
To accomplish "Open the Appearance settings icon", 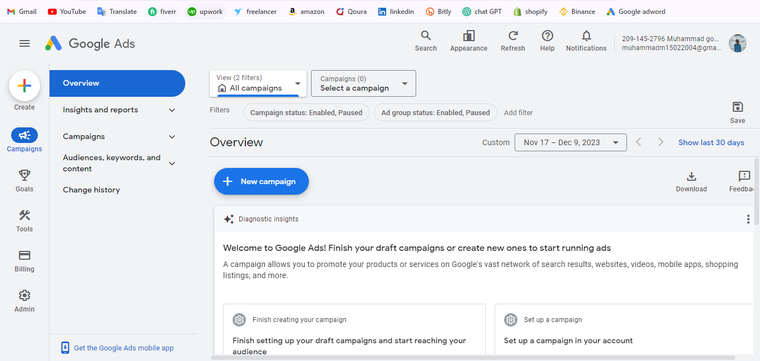I will [469, 36].
